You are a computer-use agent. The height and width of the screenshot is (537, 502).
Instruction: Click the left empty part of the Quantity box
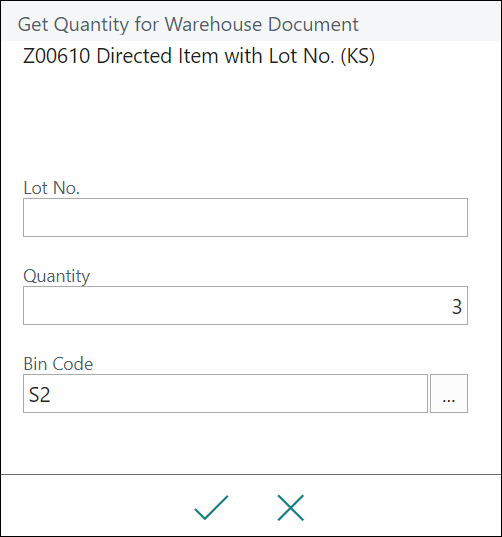(x=137, y=305)
